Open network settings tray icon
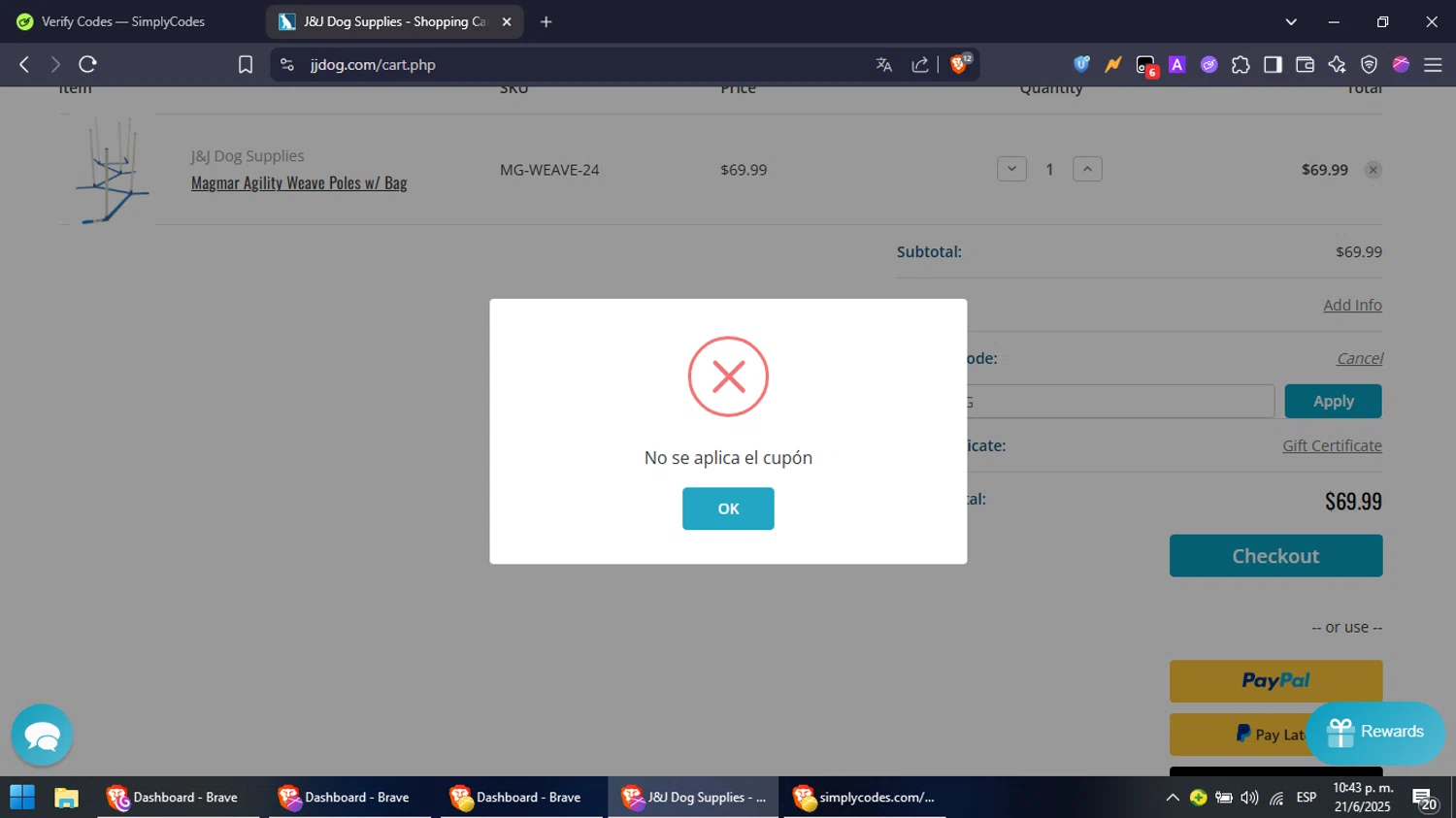Image resolution: width=1456 pixels, height=818 pixels. [1276, 798]
